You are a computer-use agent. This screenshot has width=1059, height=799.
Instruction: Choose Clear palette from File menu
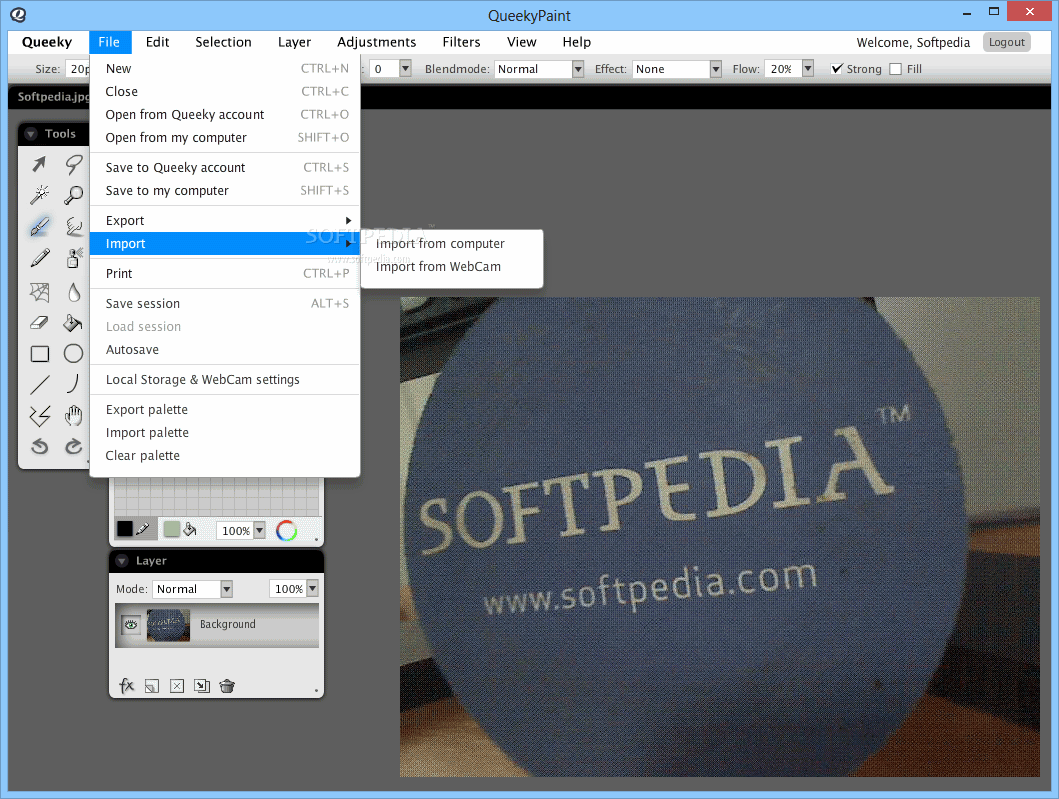(x=224, y=456)
